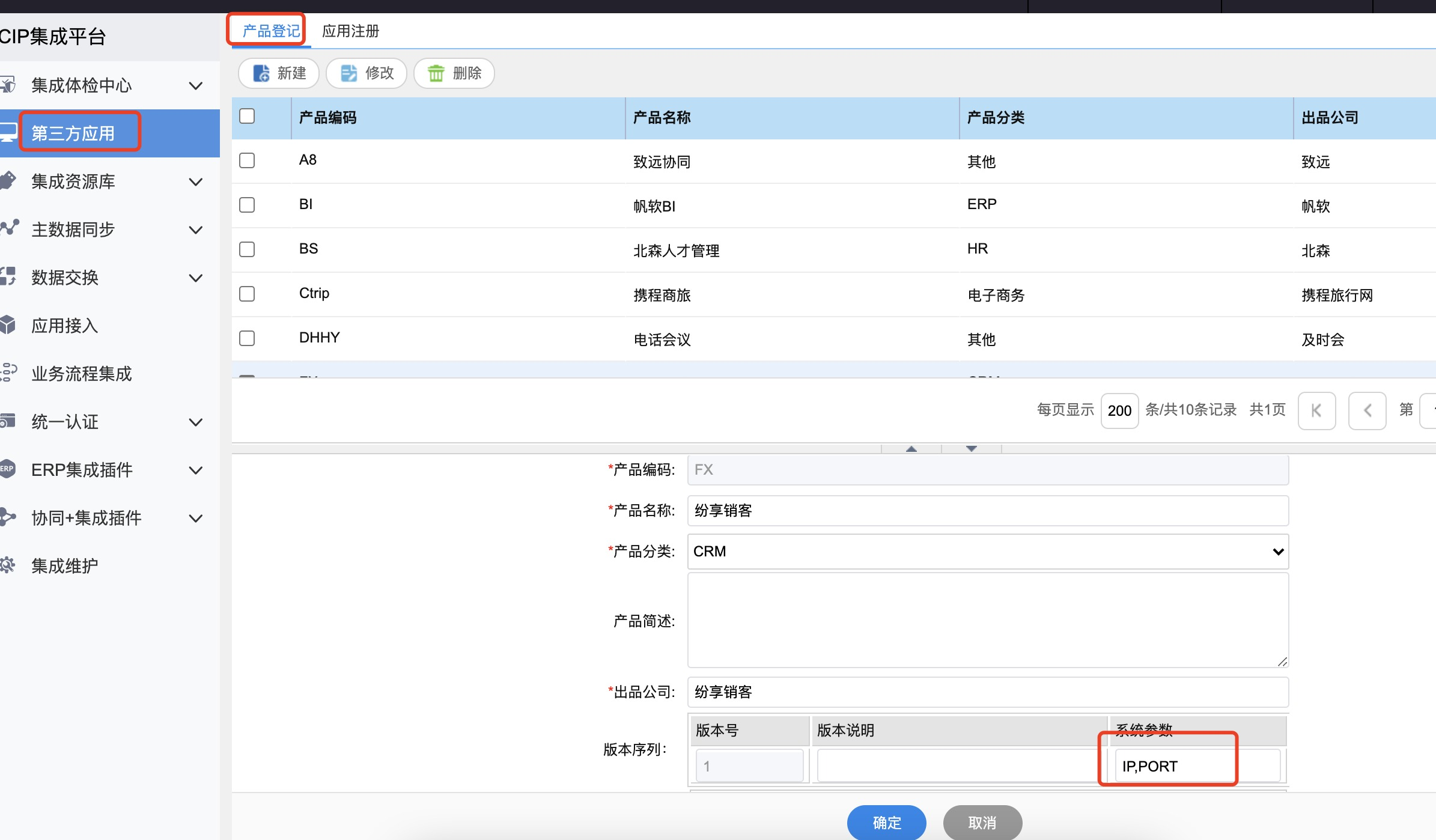Click the per-page count field 200
This screenshot has height=840, width=1436.
point(1119,411)
